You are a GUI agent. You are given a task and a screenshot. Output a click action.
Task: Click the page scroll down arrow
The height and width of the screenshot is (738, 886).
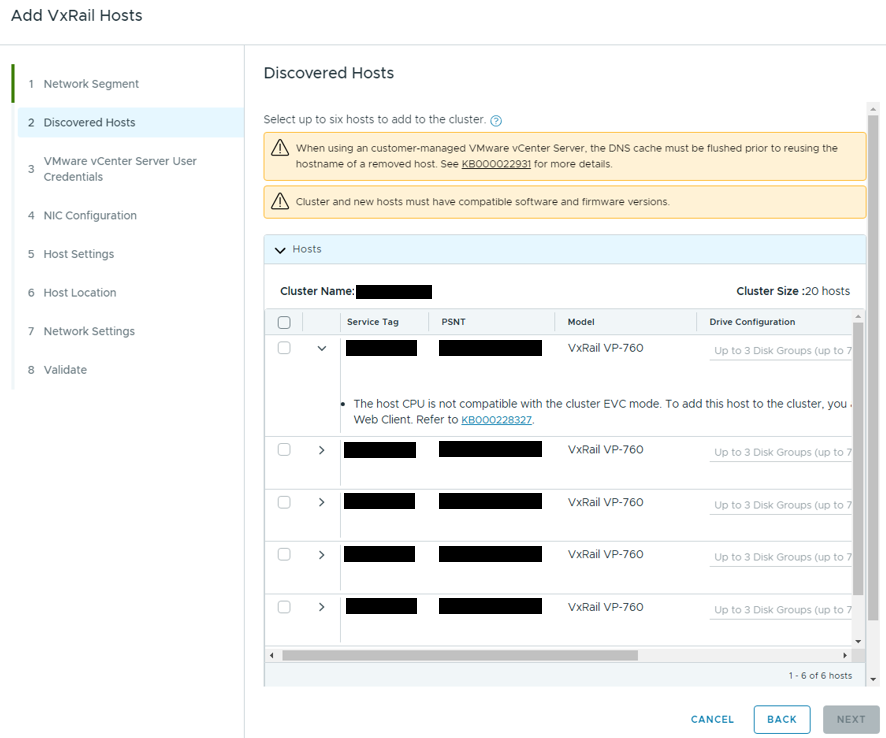point(873,680)
